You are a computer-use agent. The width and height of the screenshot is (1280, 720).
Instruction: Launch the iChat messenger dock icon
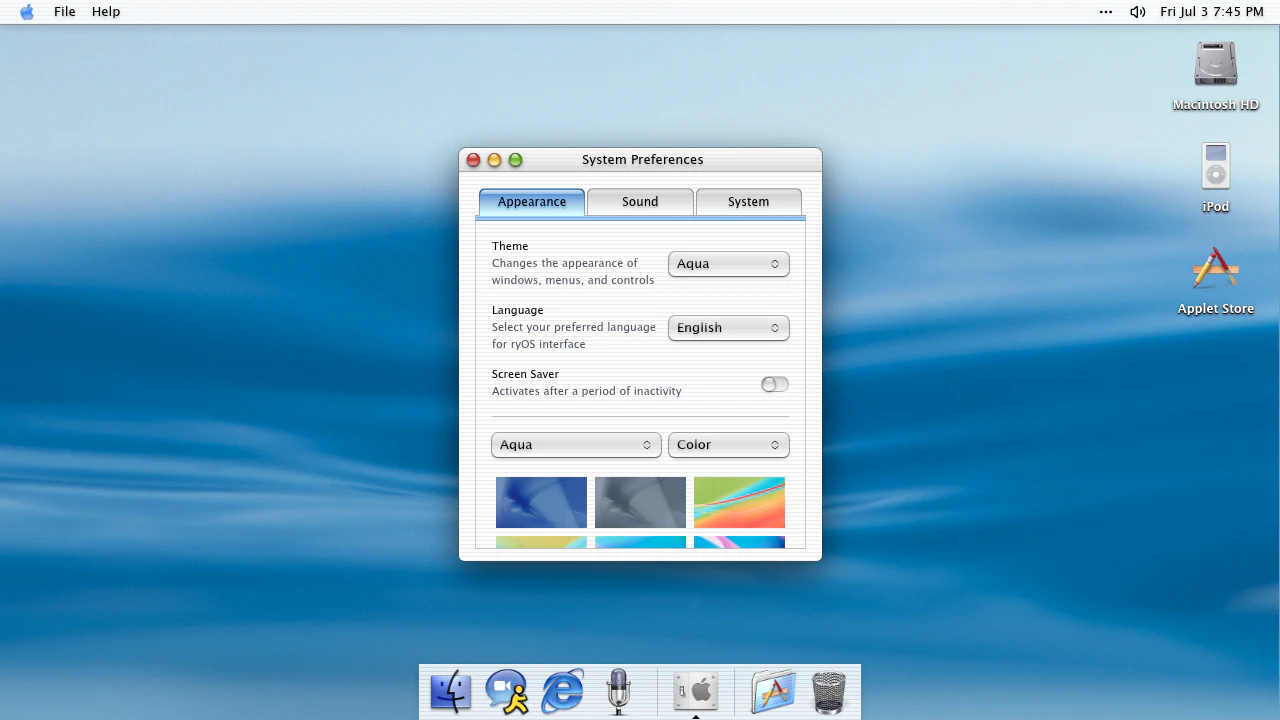coord(507,691)
